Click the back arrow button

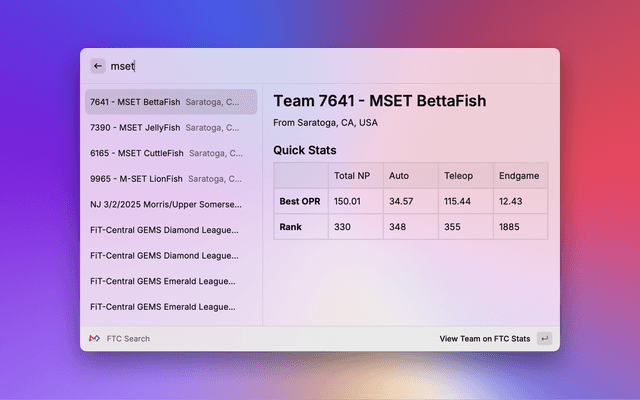(x=98, y=66)
